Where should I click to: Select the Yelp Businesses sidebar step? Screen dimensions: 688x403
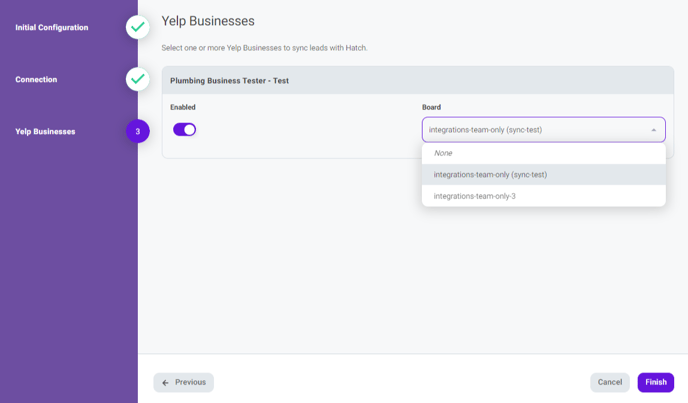[45, 132]
